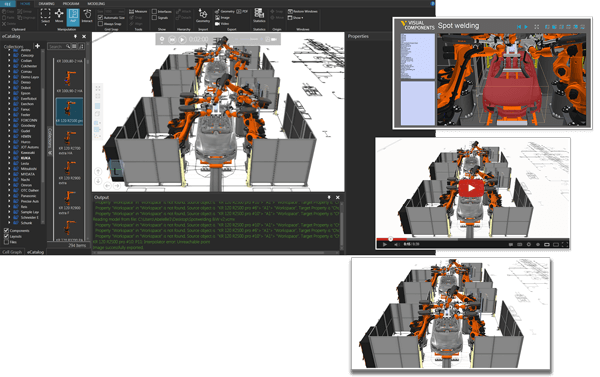Switch to the PROGRAM ribbon tab
The width and height of the screenshot is (600, 377).
(71, 3)
